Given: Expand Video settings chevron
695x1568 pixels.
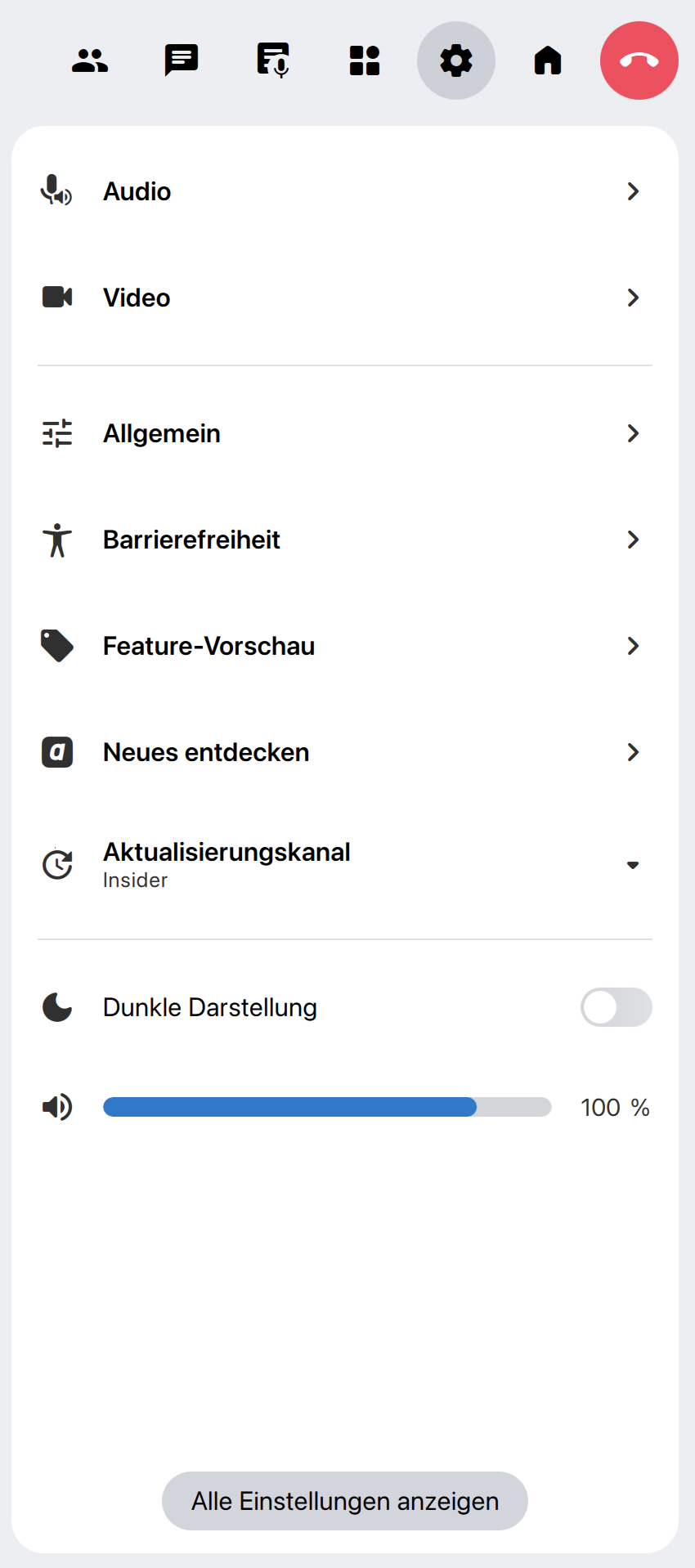Looking at the screenshot, I should (632, 298).
